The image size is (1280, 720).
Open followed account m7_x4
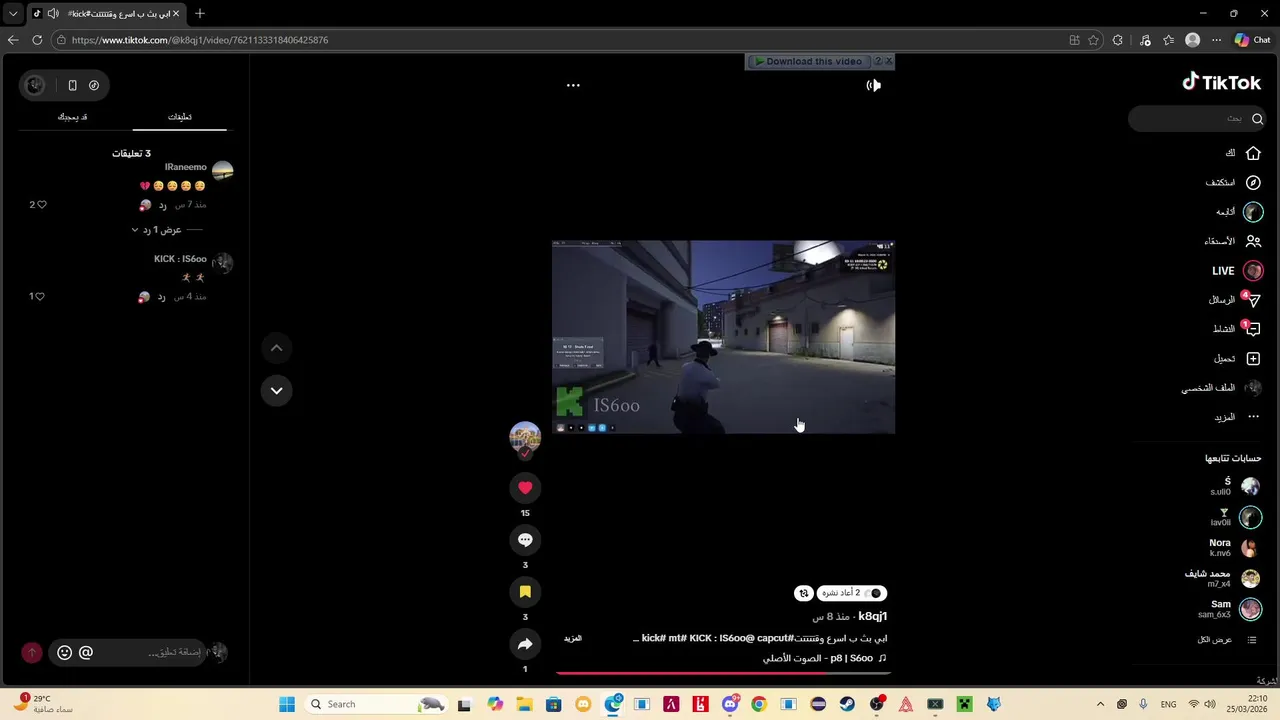click(1222, 578)
